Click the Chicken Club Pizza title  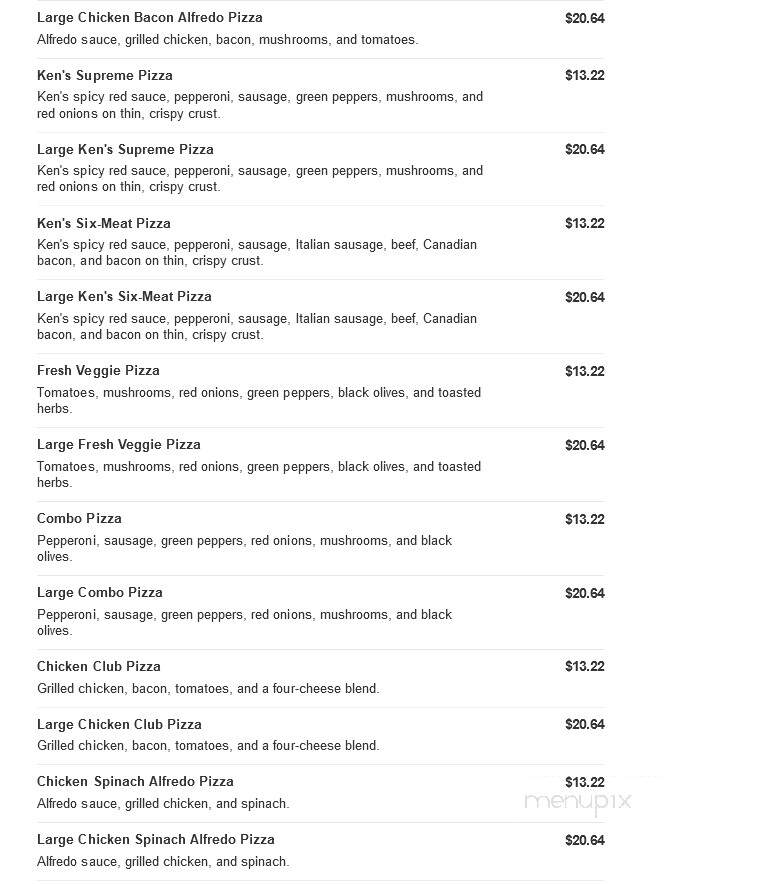click(99, 666)
